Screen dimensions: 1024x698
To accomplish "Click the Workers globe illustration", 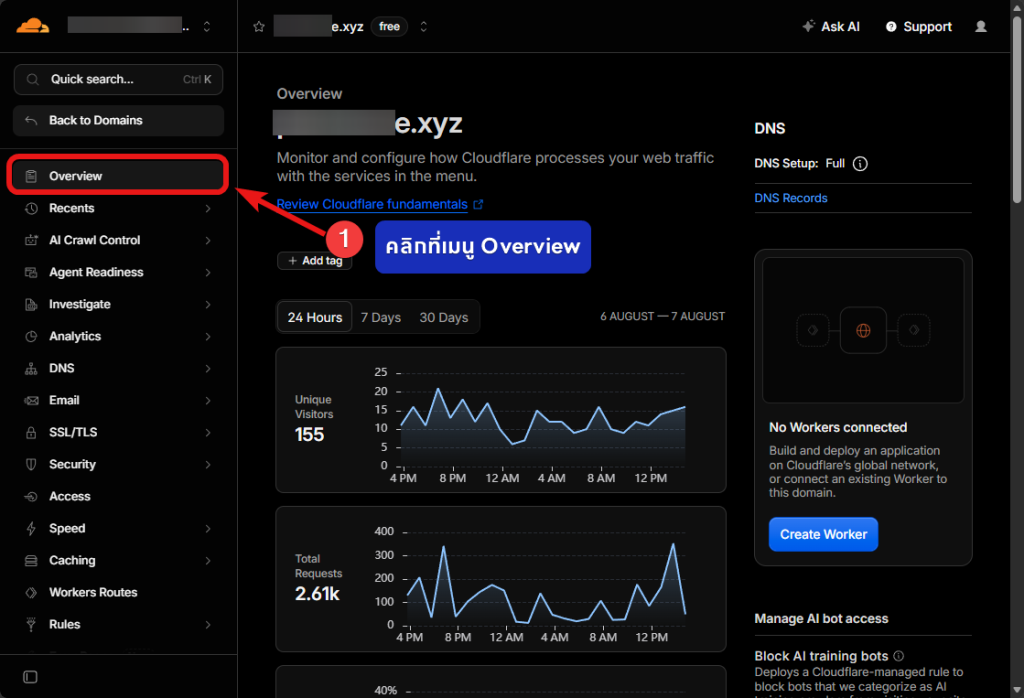I will [x=863, y=330].
